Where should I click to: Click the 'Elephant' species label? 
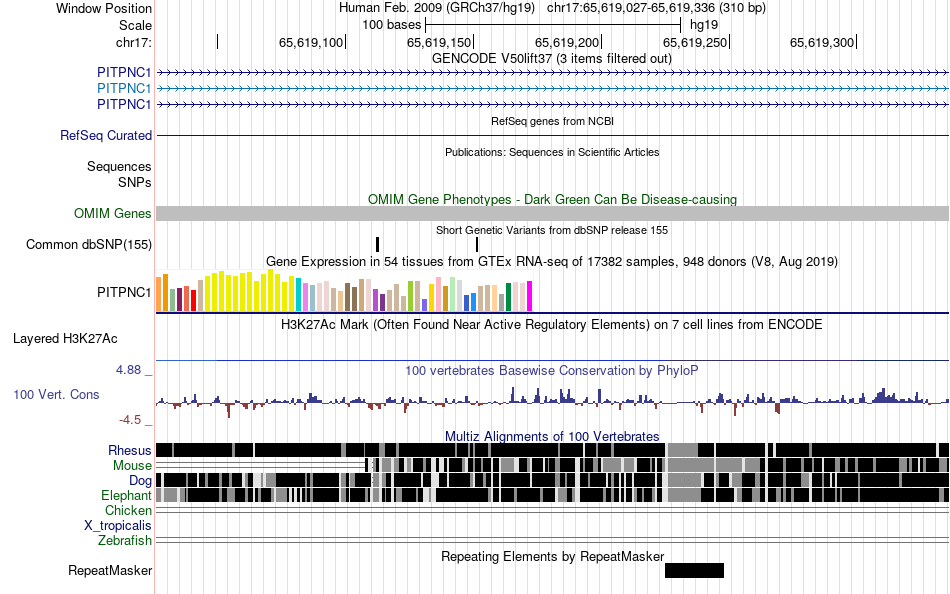tap(126, 495)
